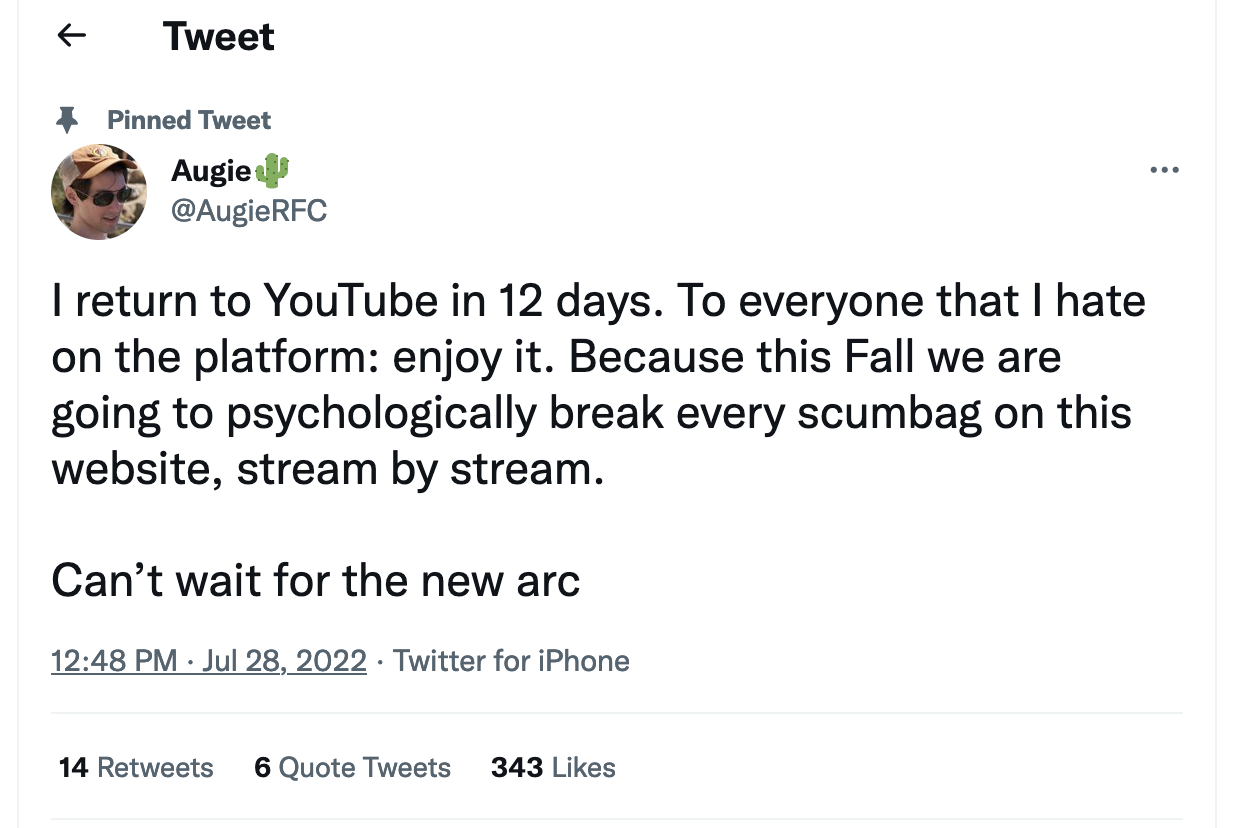Click the Twitter for iPhone source label
This screenshot has width=1240, height=828.
[511, 661]
